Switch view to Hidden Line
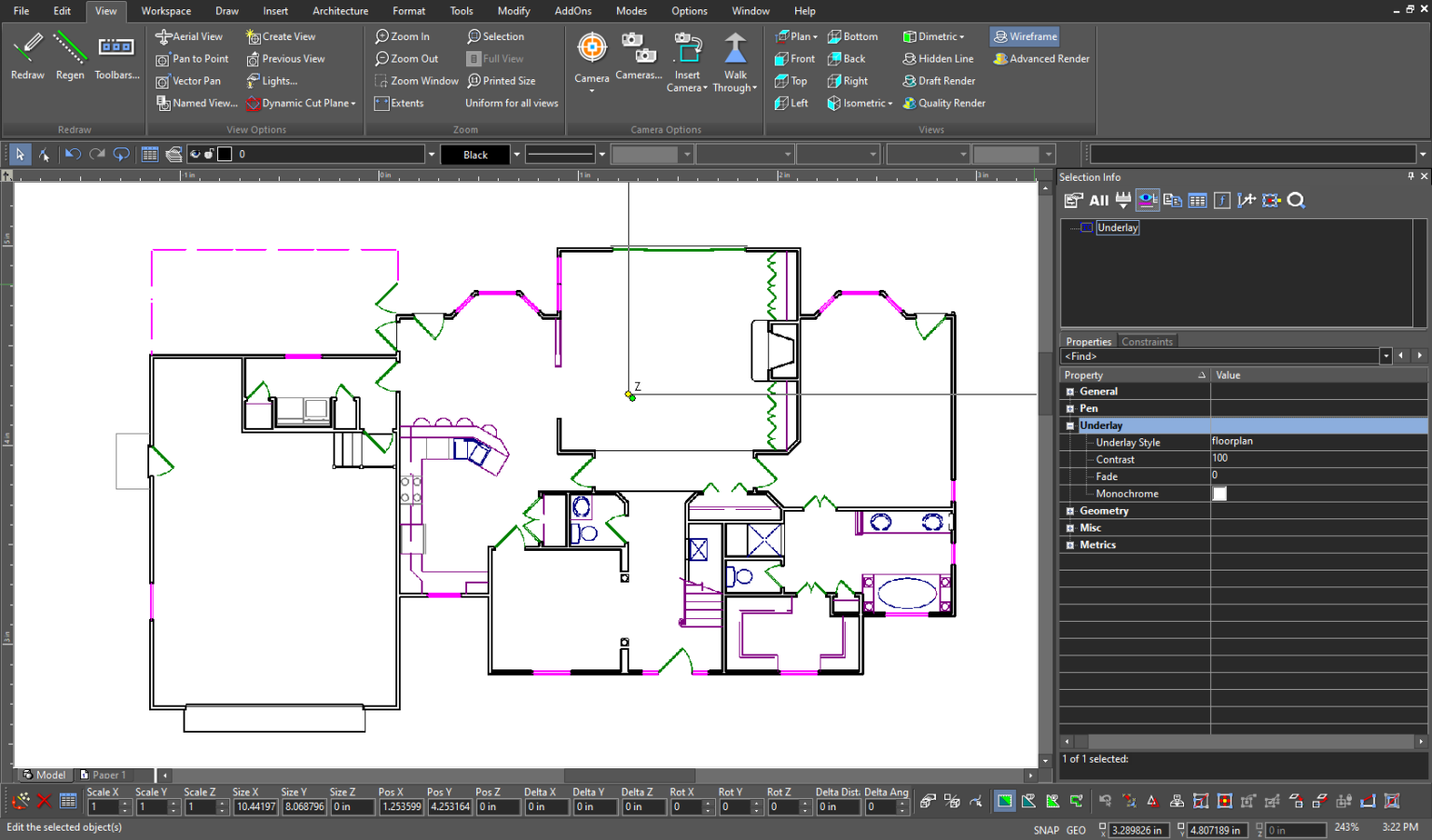The width and height of the screenshot is (1432, 840). [938, 58]
